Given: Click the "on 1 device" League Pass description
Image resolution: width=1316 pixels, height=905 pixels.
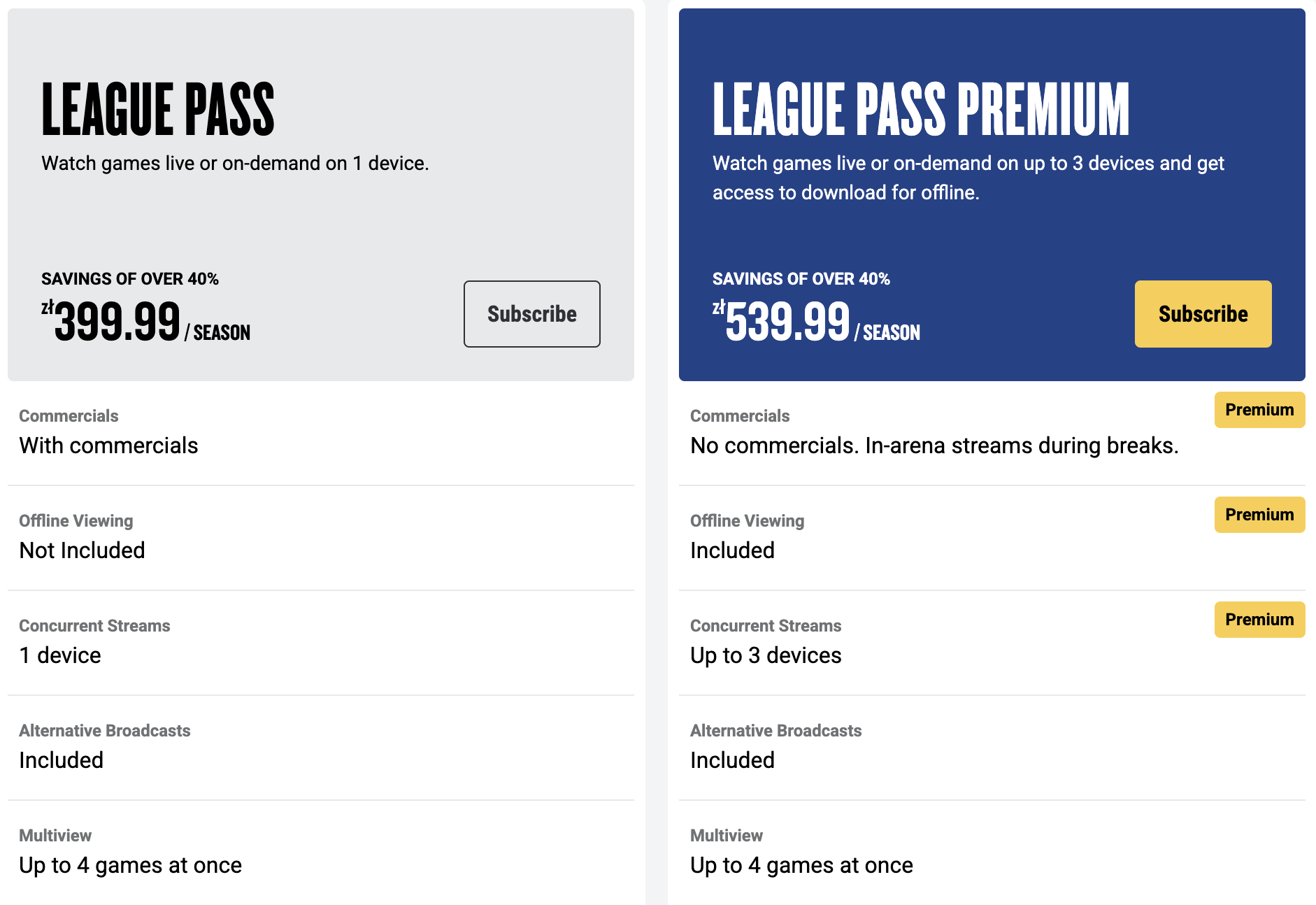Looking at the screenshot, I should pos(235,163).
